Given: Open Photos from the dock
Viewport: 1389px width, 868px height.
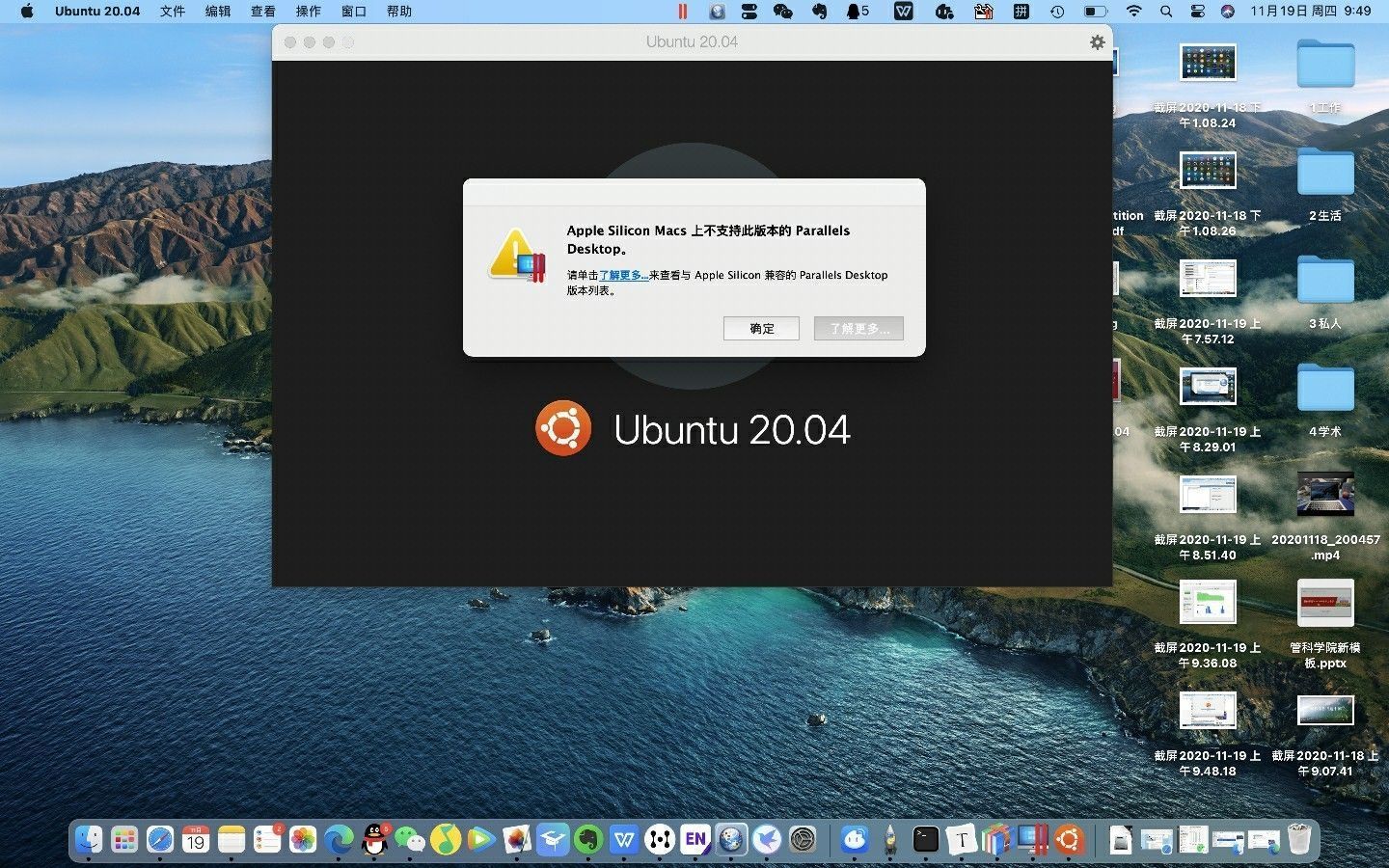Looking at the screenshot, I should click(x=303, y=840).
